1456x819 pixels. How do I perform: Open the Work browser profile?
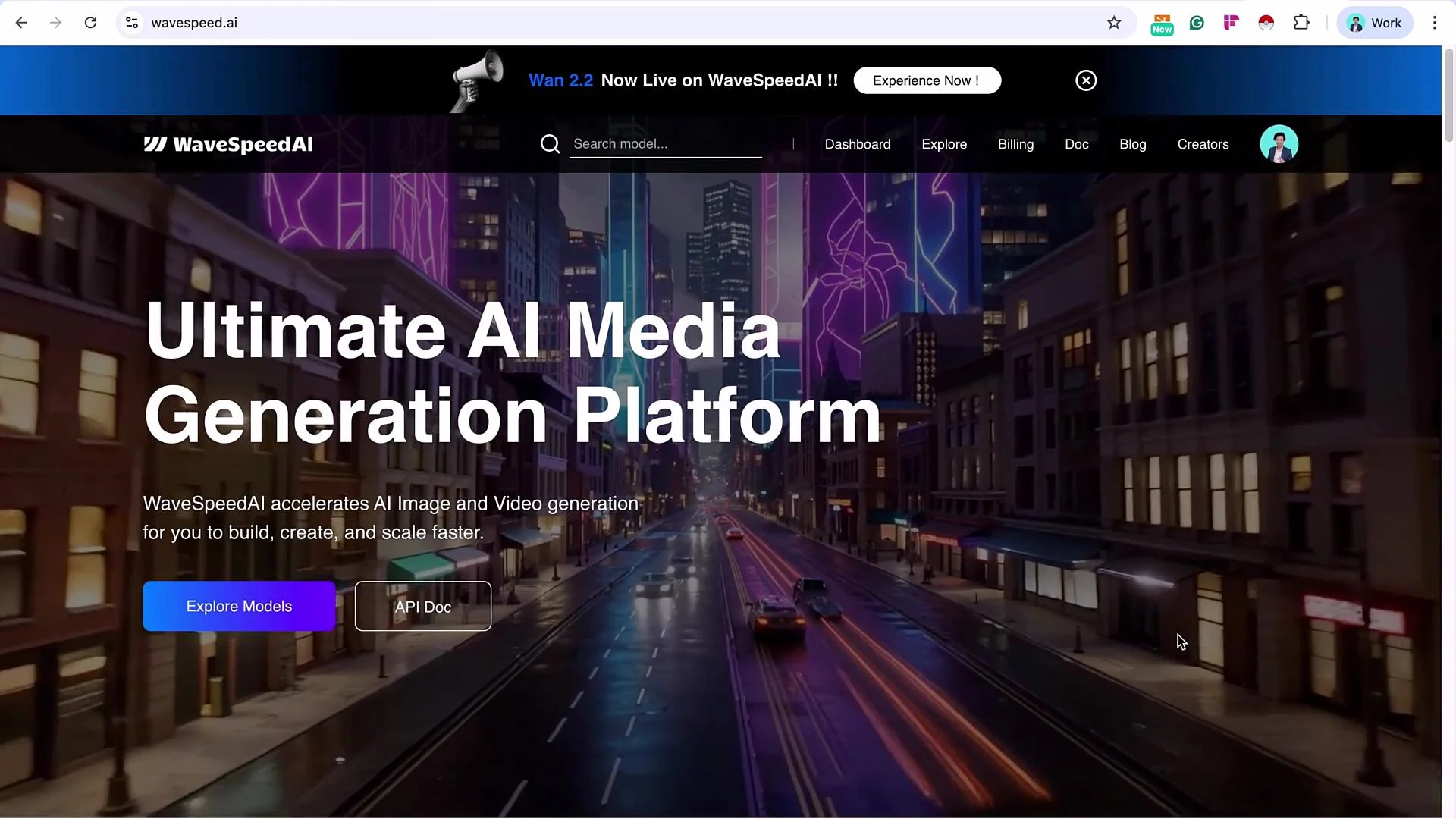[x=1374, y=23]
